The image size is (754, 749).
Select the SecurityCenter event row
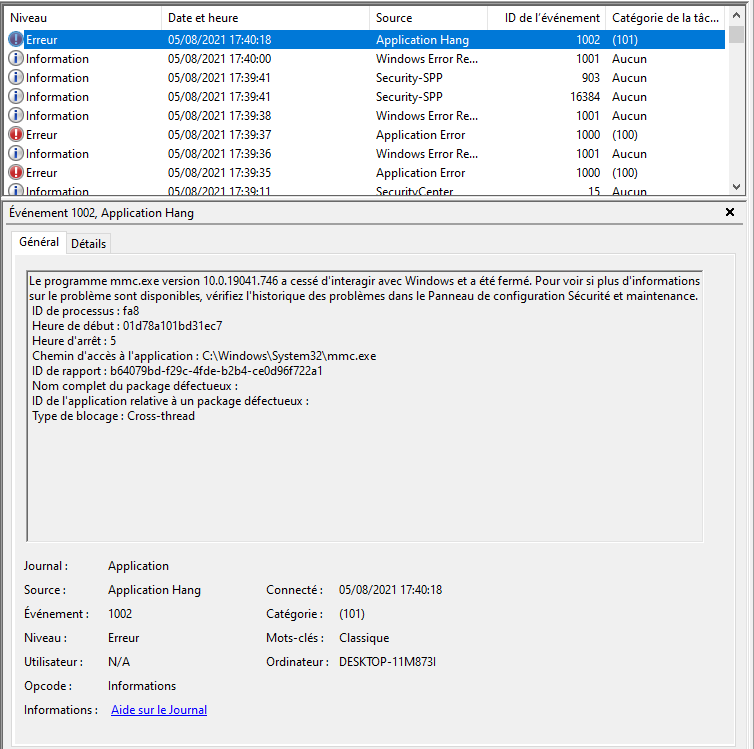366,190
